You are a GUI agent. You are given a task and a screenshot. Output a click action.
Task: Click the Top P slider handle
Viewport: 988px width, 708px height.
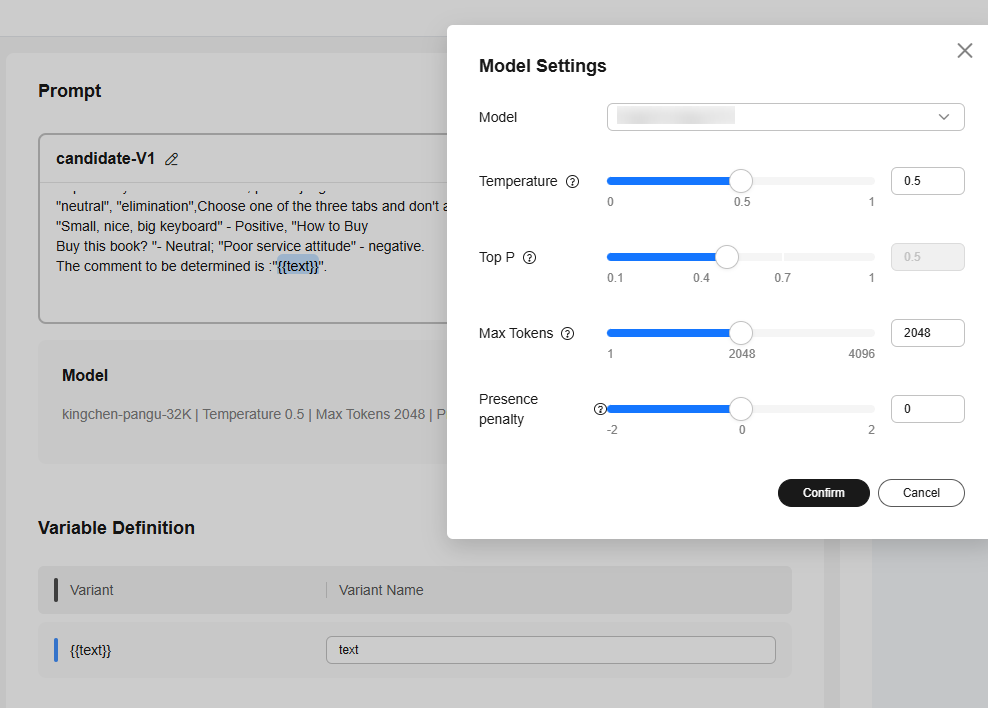727,257
